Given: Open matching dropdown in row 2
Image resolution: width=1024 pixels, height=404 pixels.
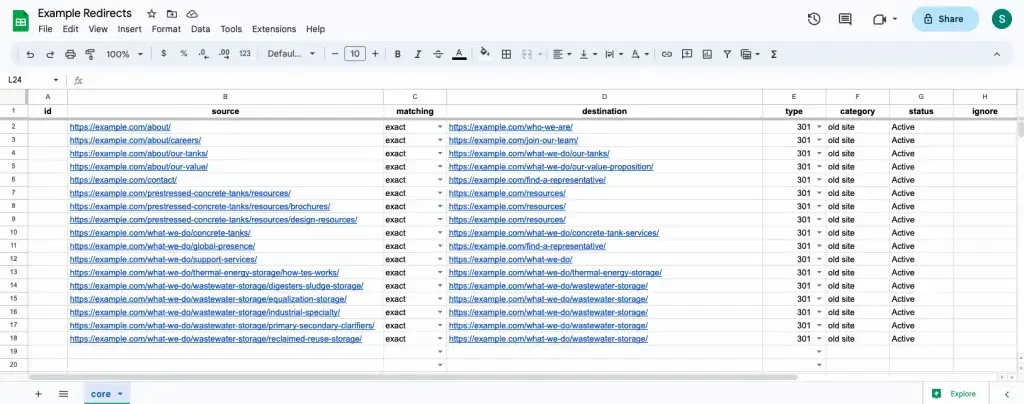Looking at the screenshot, I should (x=439, y=127).
